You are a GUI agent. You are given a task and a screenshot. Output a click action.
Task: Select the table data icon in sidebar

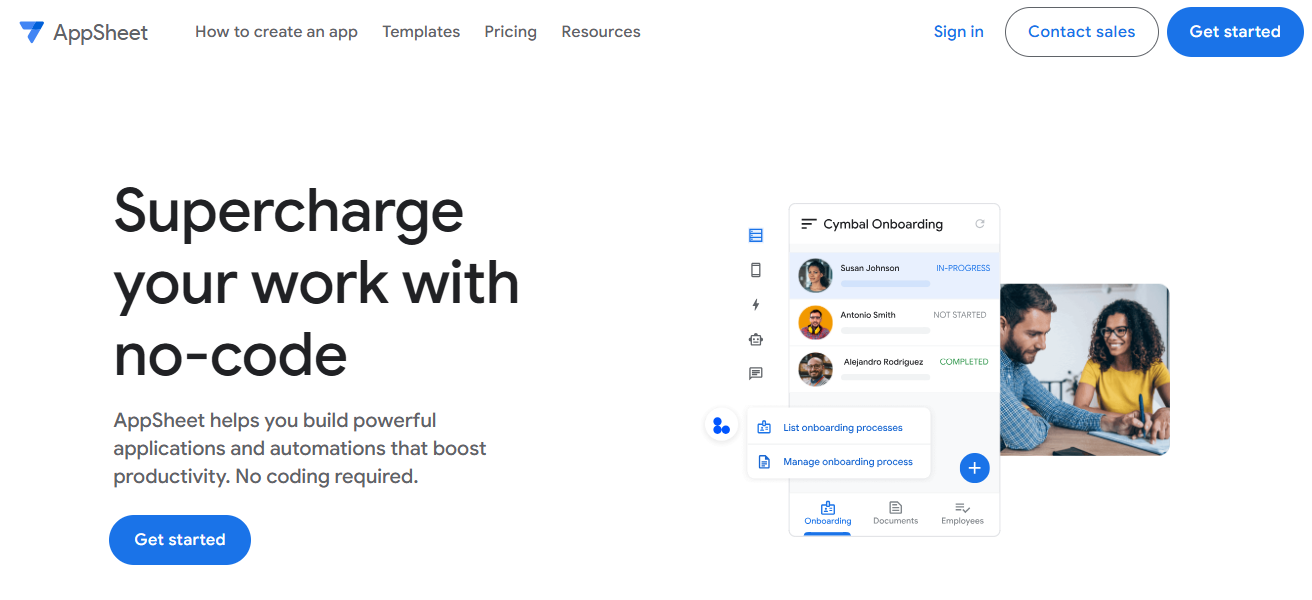(756, 236)
